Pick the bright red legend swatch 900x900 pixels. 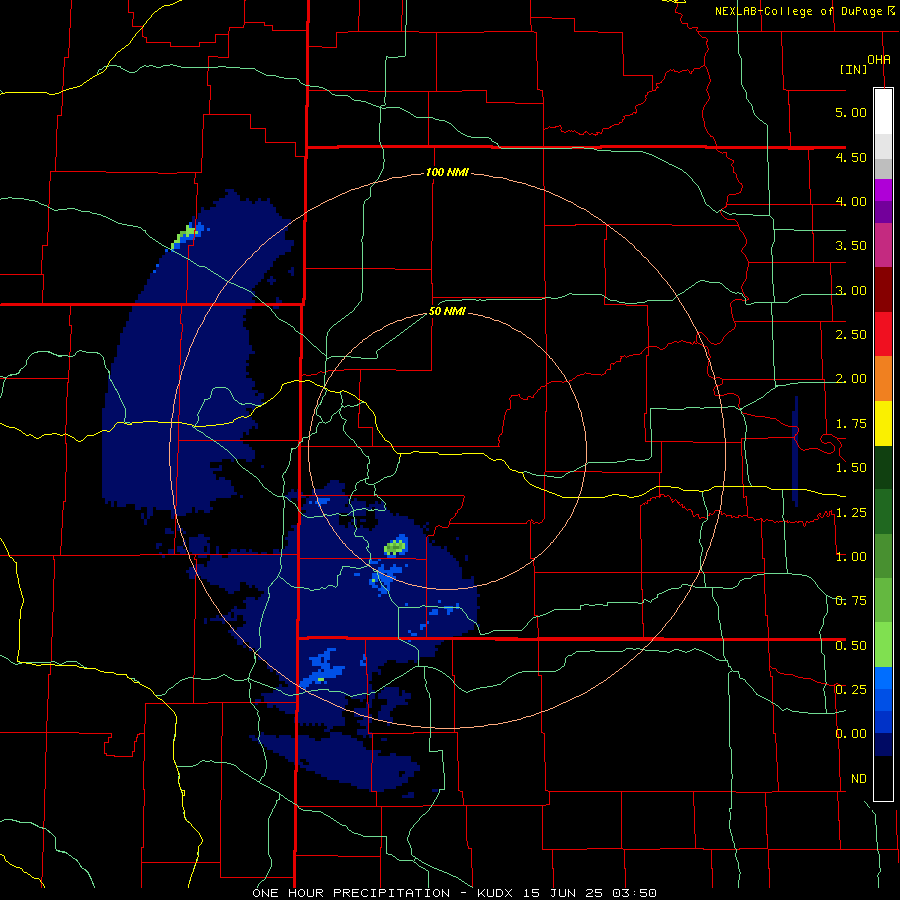coord(883,334)
